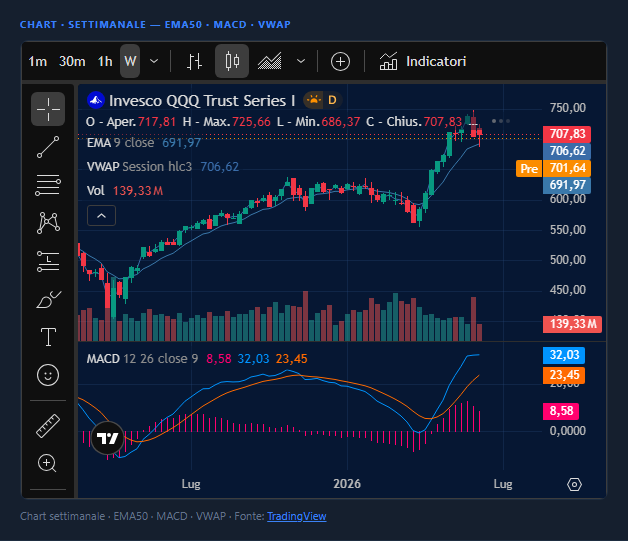Select the Text annotation tool
The width and height of the screenshot is (628, 541).
tap(48, 337)
